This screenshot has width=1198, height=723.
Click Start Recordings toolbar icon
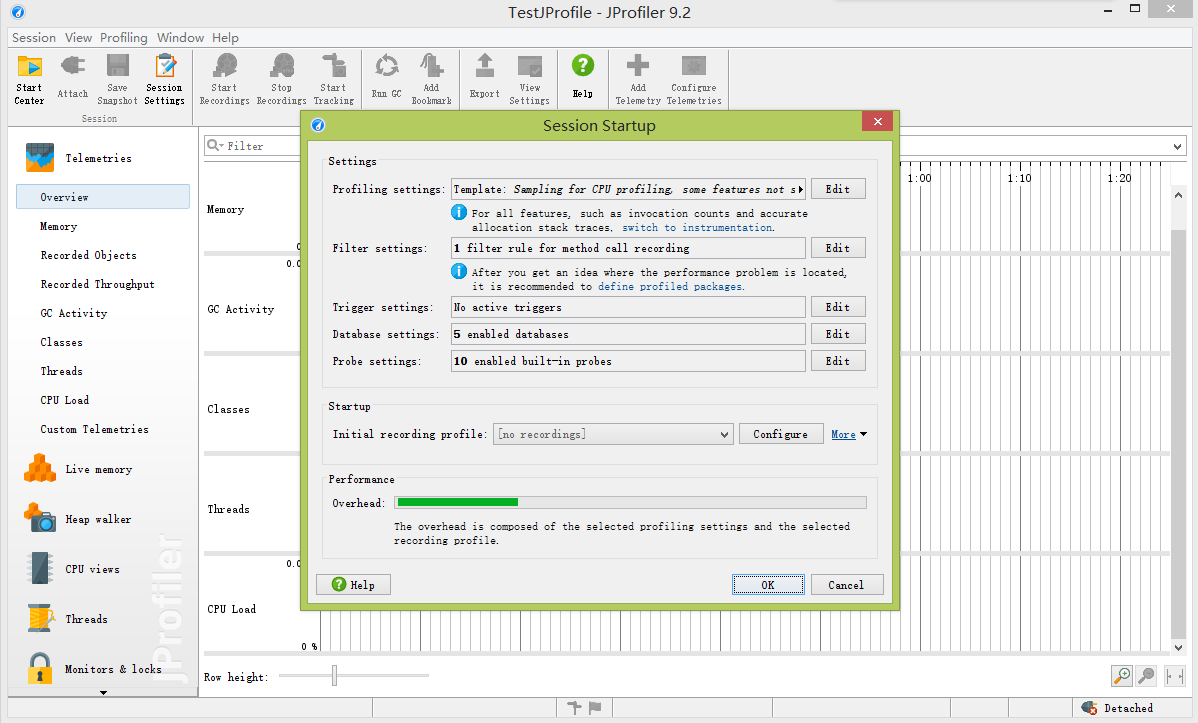point(224,79)
